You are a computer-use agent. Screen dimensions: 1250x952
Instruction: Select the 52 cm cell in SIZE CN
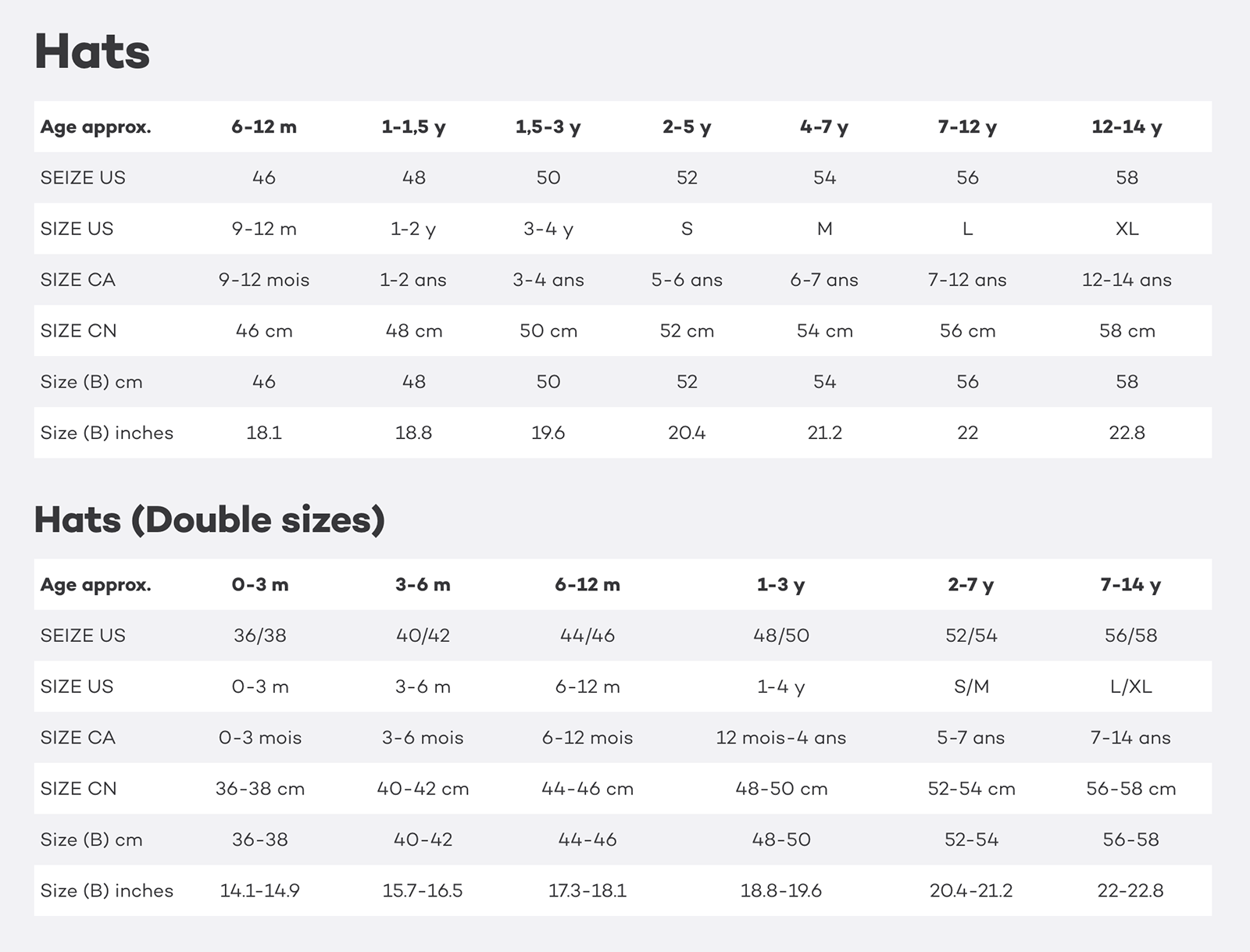pyautogui.click(x=687, y=331)
